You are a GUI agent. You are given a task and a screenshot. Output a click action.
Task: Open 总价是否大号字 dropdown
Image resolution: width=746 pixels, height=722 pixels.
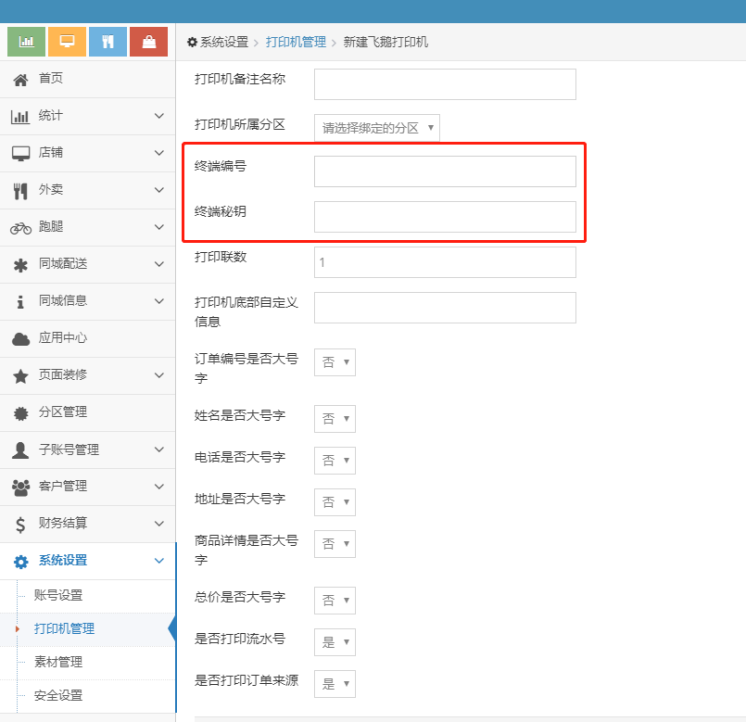[335, 600]
